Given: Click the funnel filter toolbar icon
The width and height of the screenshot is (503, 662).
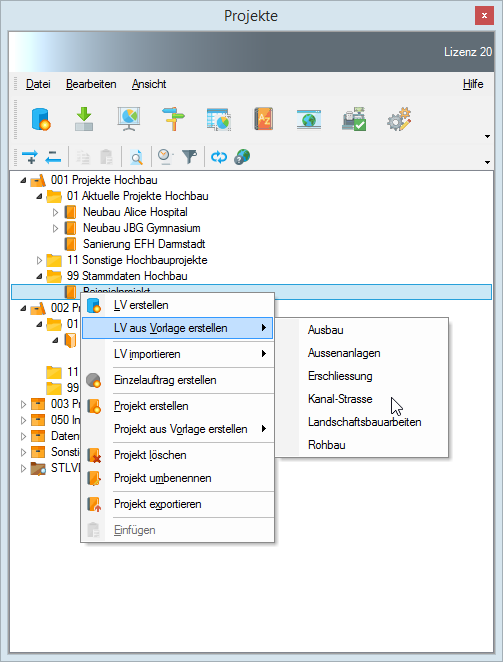Looking at the screenshot, I should coord(190,157).
